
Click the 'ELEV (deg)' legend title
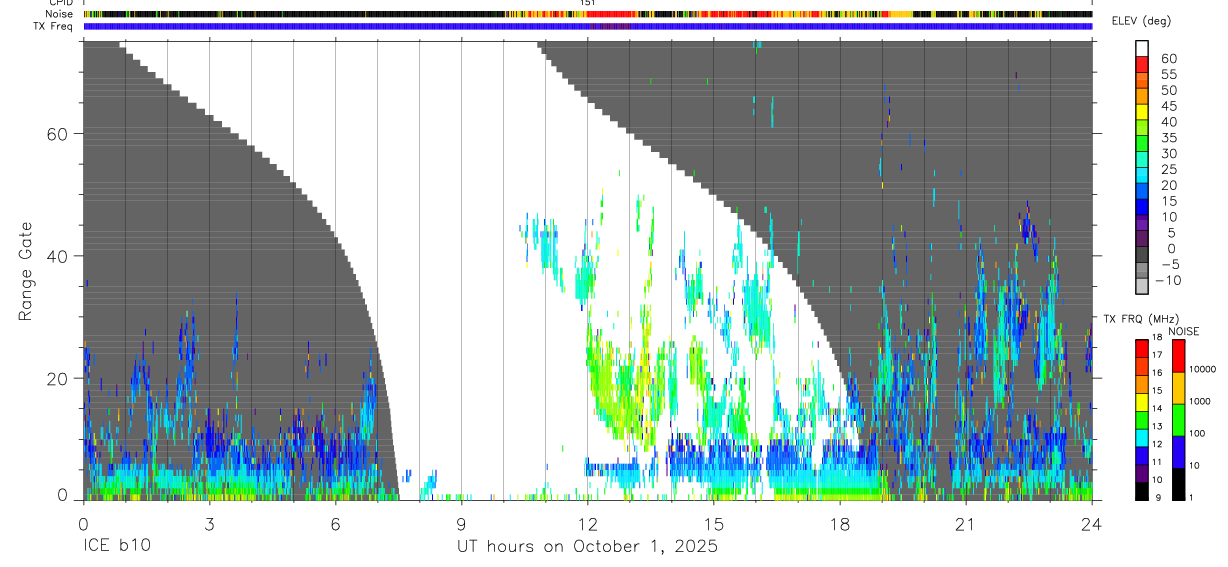(1139, 21)
